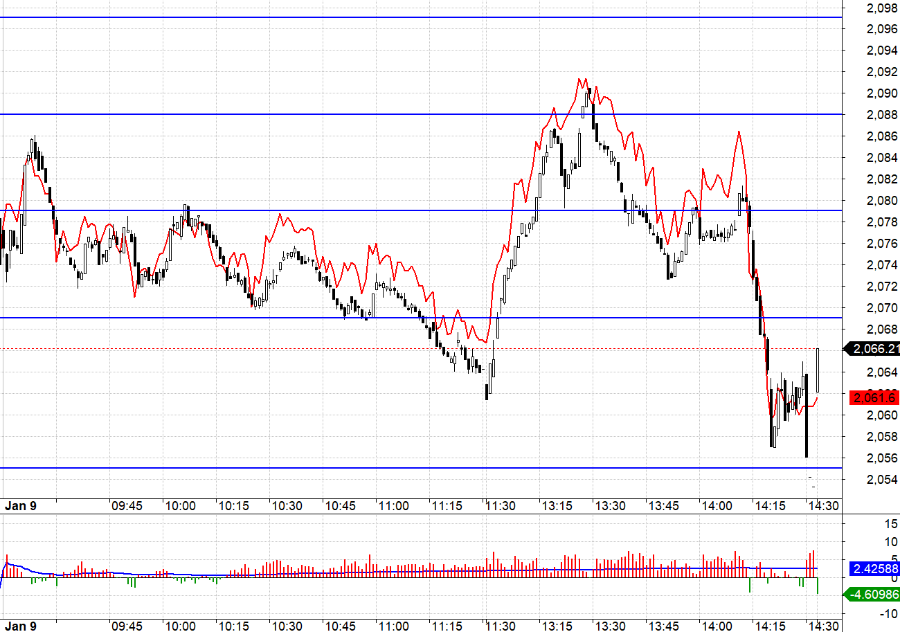Click the 2,098 label on the price scale

(881, 8)
